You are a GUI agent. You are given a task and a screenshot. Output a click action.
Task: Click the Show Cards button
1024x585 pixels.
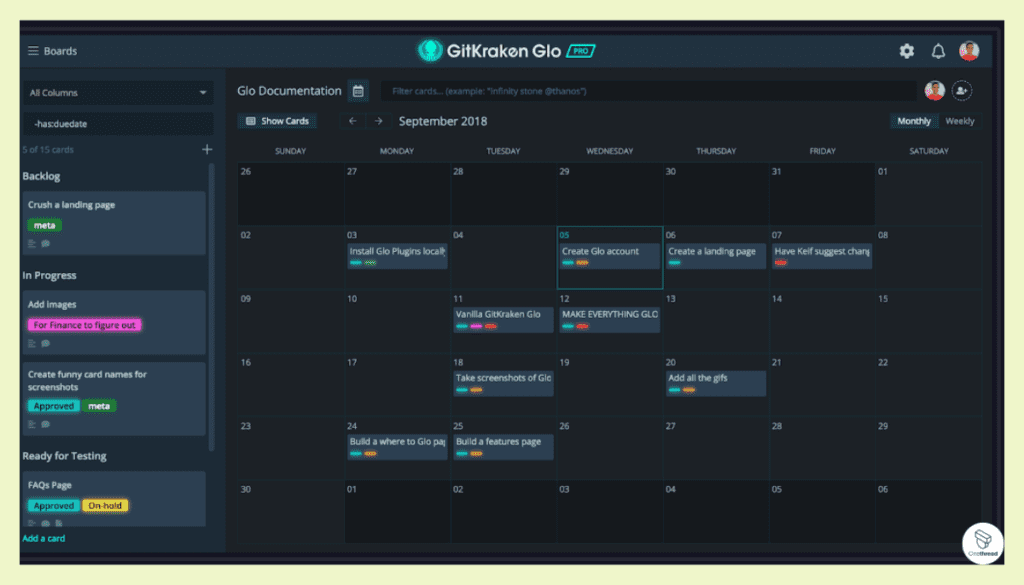point(278,121)
